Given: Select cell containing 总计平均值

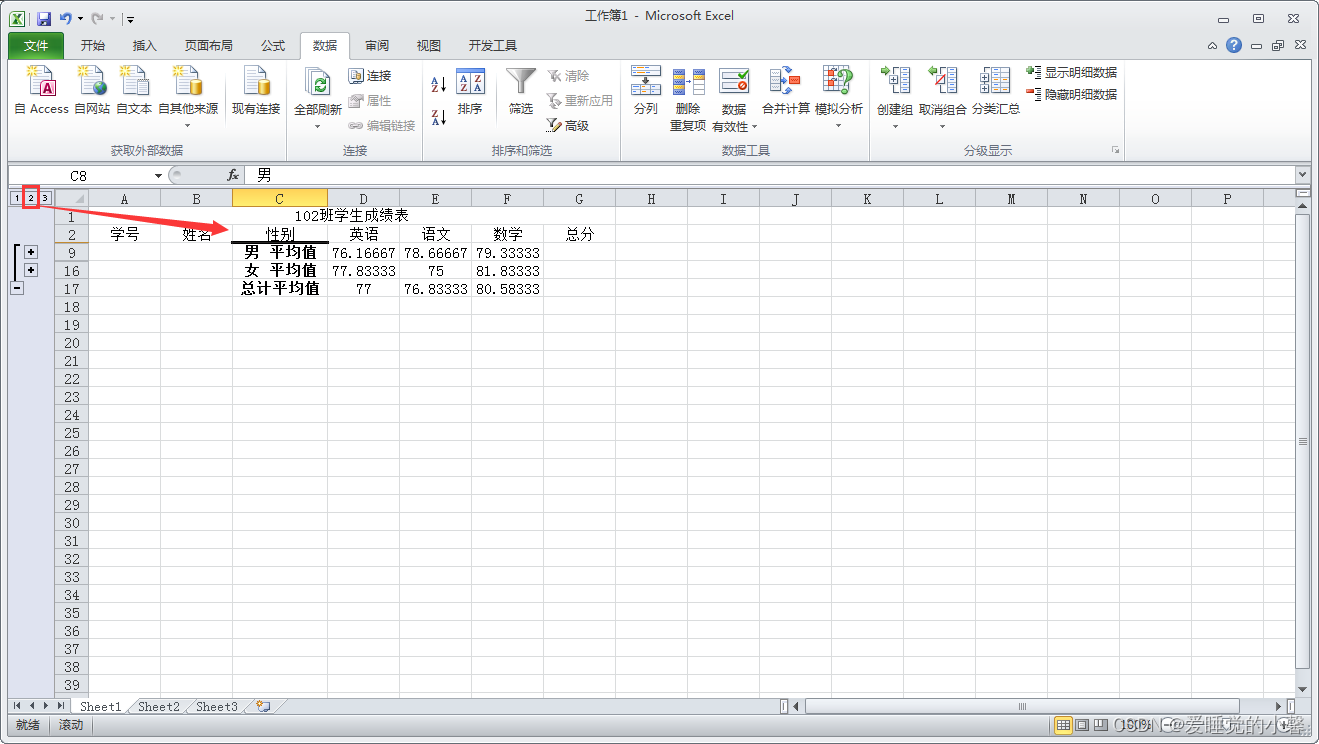Looking at the screenshot, I should [280, 288].
